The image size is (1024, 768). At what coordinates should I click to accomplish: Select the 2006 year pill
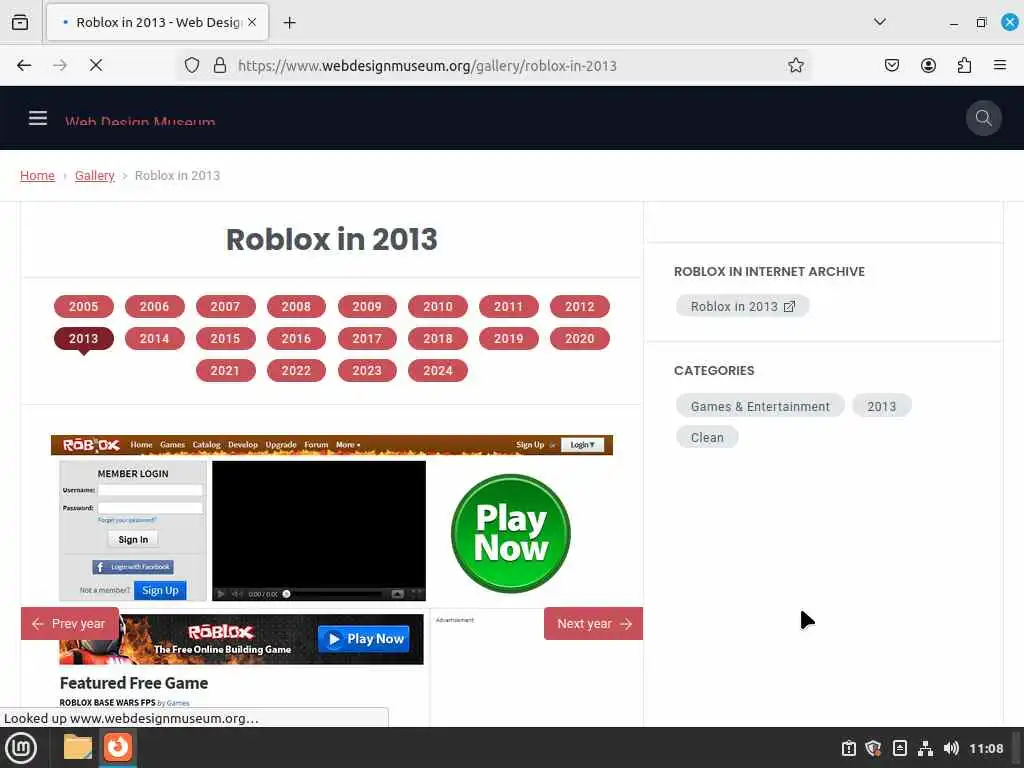tap(154, 306)
